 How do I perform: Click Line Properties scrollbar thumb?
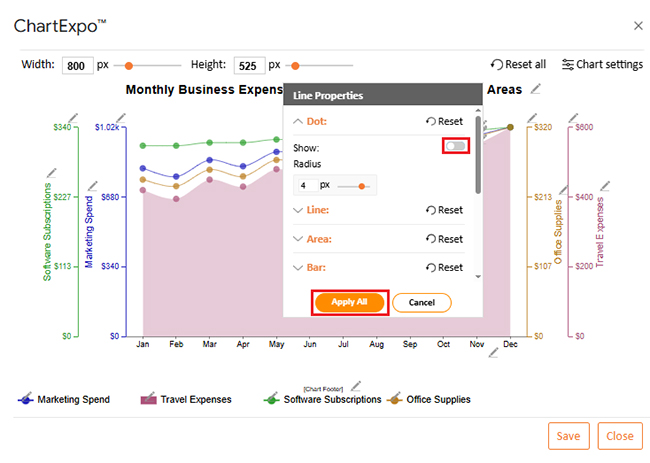(478, 155)
